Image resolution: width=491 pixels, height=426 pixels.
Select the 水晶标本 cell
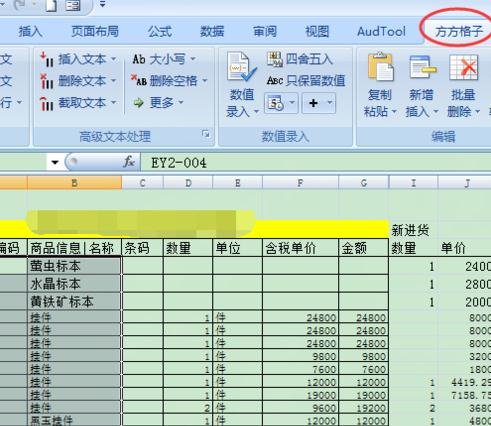pos(74,284)
